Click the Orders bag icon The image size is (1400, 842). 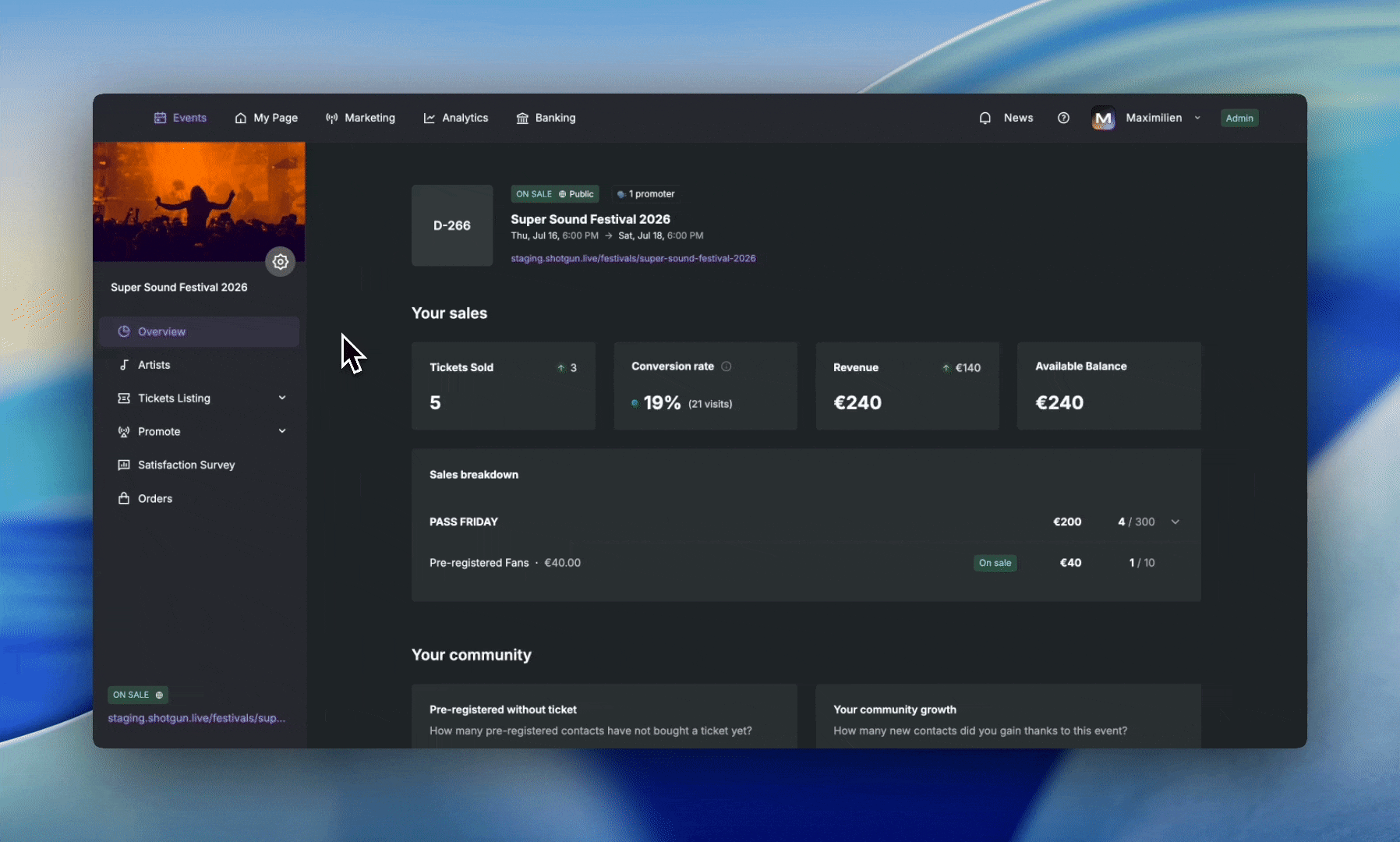coord(124,498)
